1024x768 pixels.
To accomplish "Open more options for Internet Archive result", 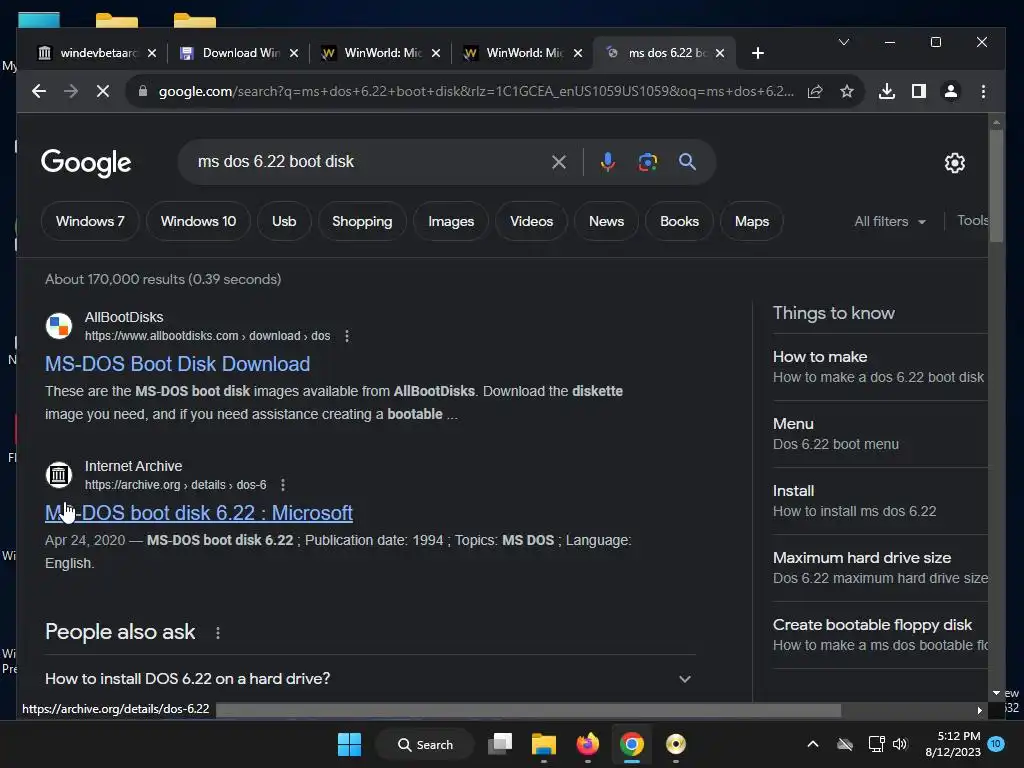I will (x=283, y=485).
